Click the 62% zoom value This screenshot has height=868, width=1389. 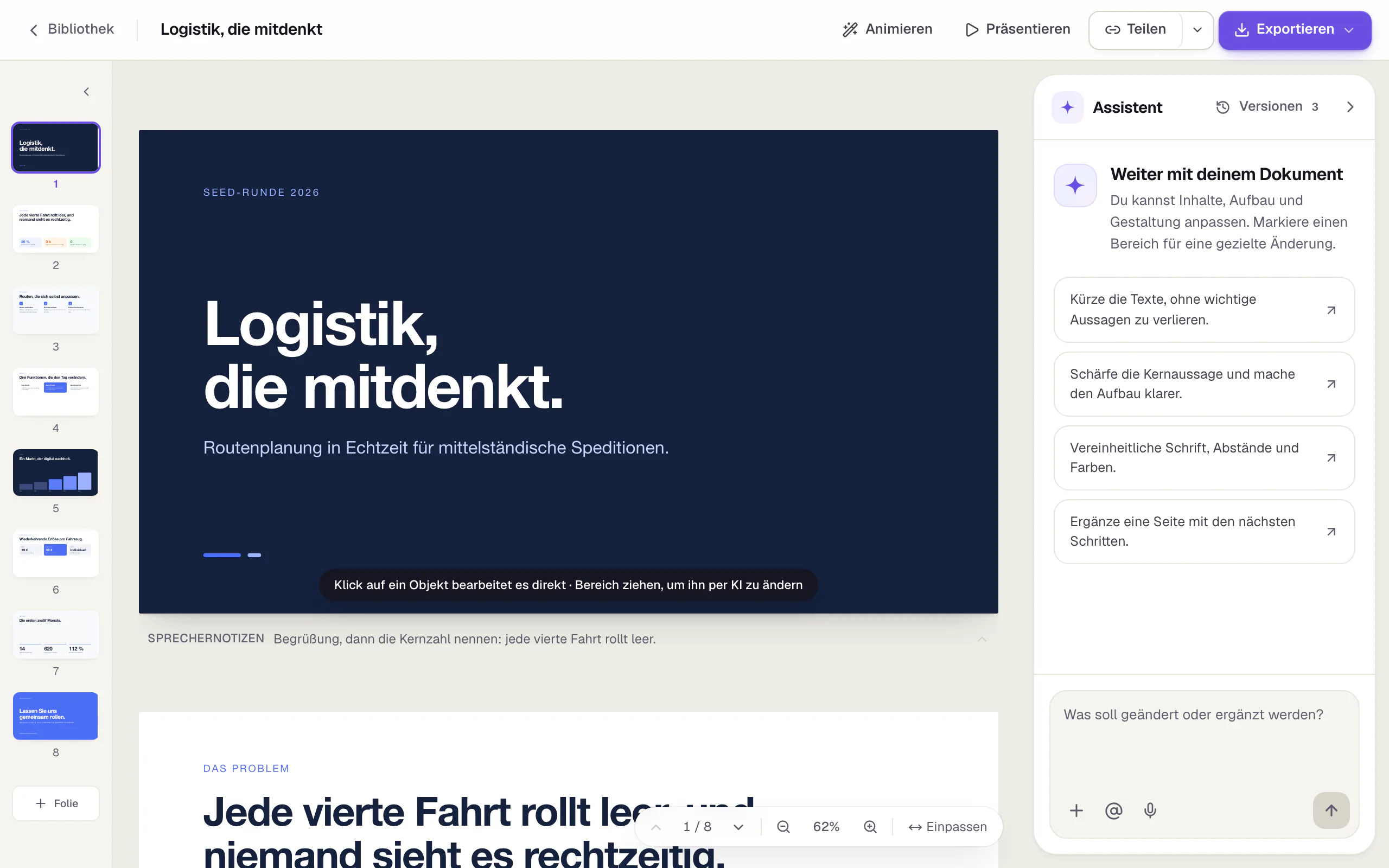pyautogui.click(x=826, y=827)
